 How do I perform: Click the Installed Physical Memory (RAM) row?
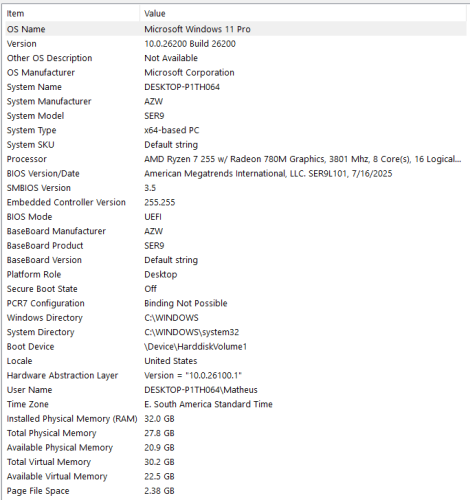(x=236, y=419)
